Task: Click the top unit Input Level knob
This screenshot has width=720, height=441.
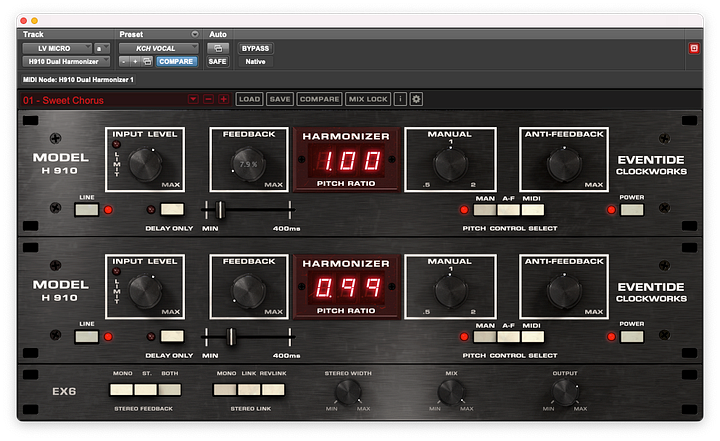Action: click(145, 164)
